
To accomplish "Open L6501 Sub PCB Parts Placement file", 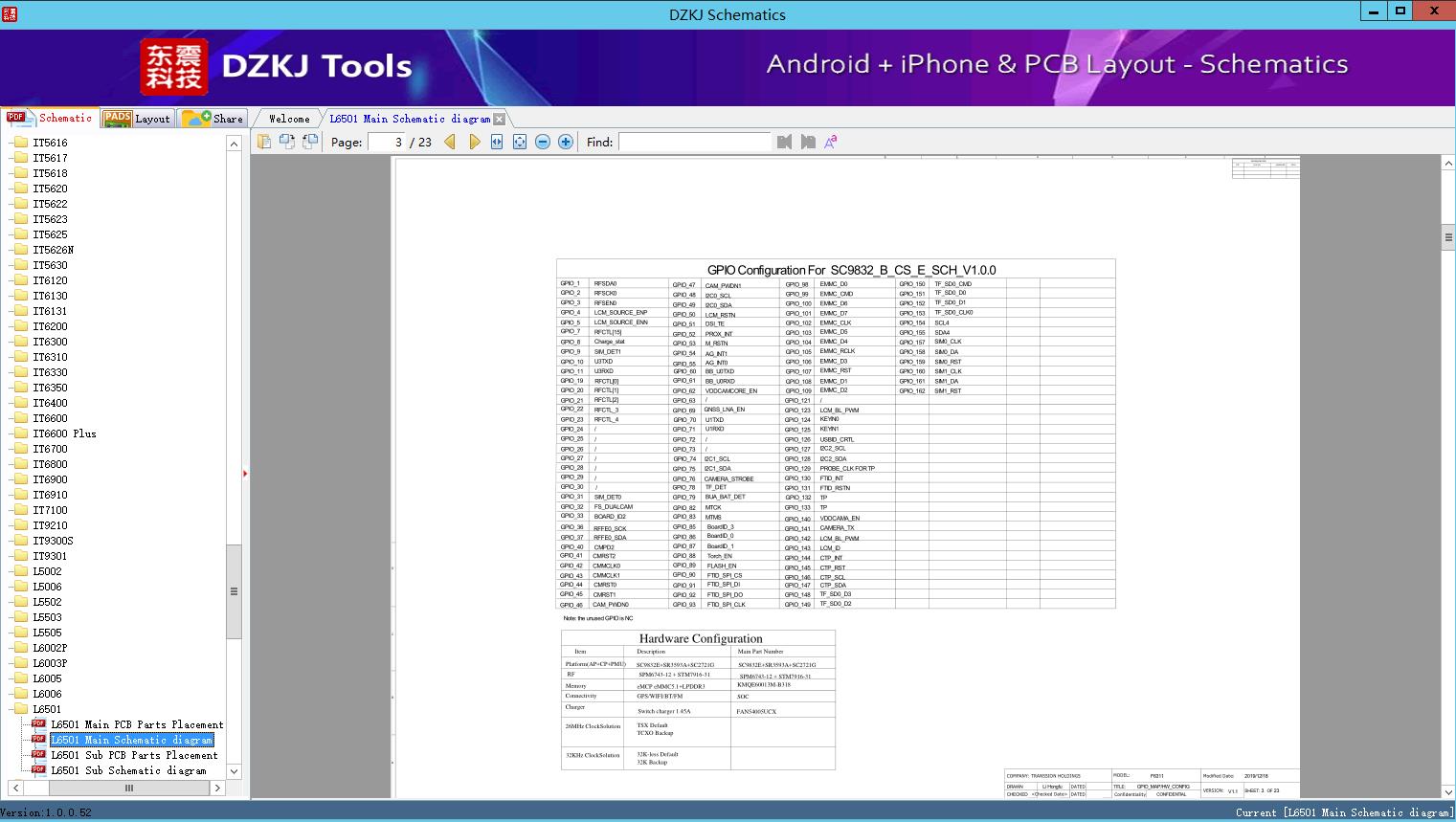I will click(134, 755).
